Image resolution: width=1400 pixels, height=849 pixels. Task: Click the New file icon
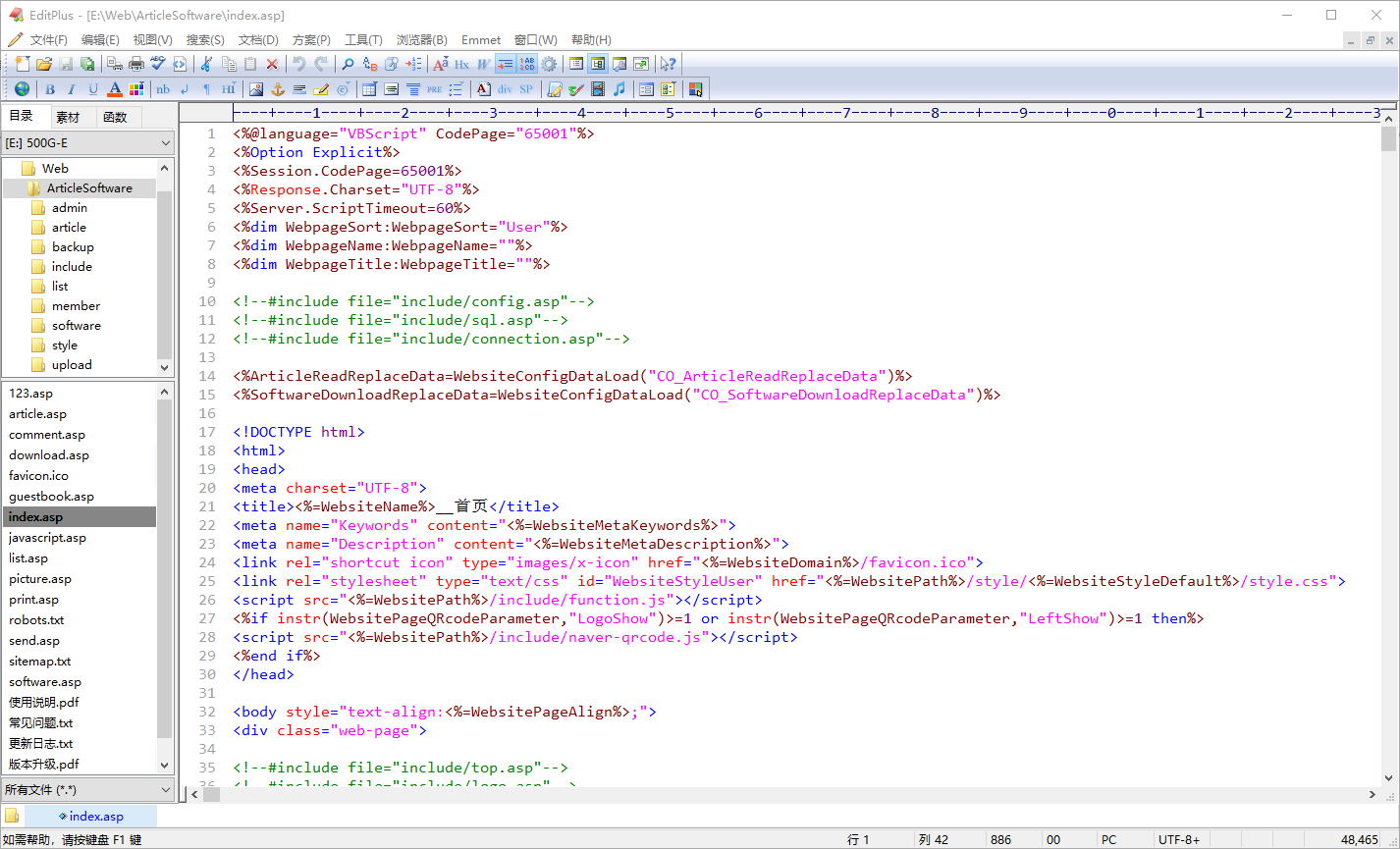click(x=22, y=64)
